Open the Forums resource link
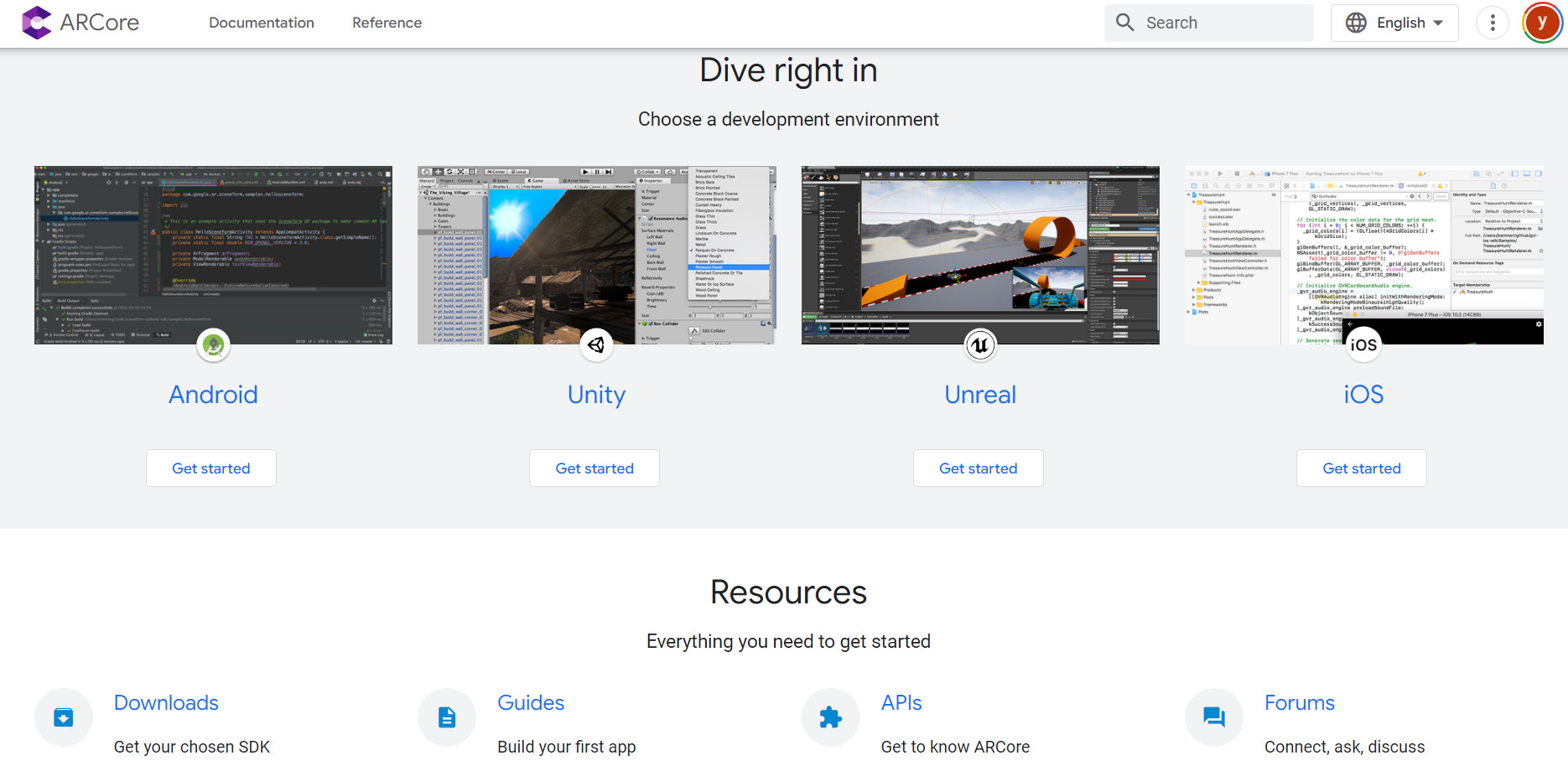The width and height of the screenshot is (1568, 771). point(1300,703)
